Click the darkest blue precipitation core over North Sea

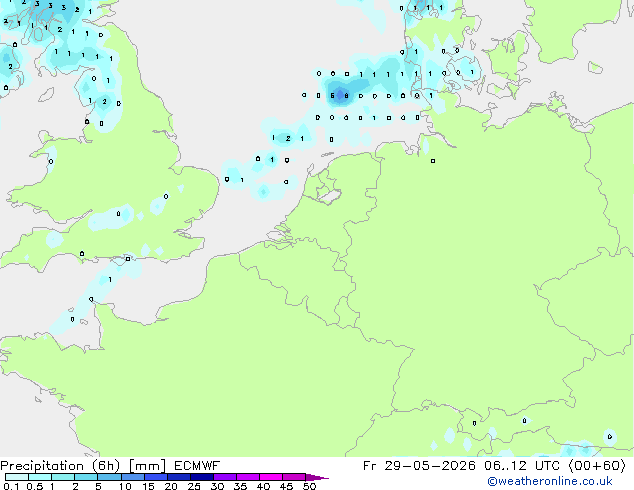pos(340,95)
